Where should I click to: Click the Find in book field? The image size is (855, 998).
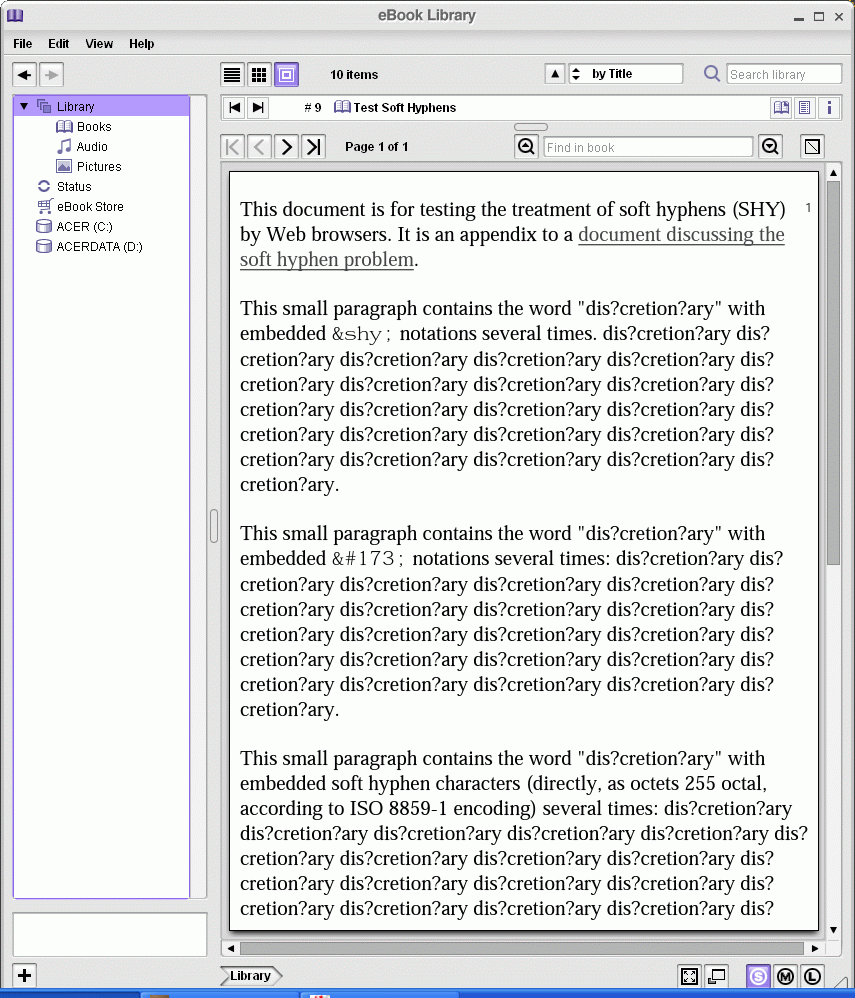(x=648, y=147)
